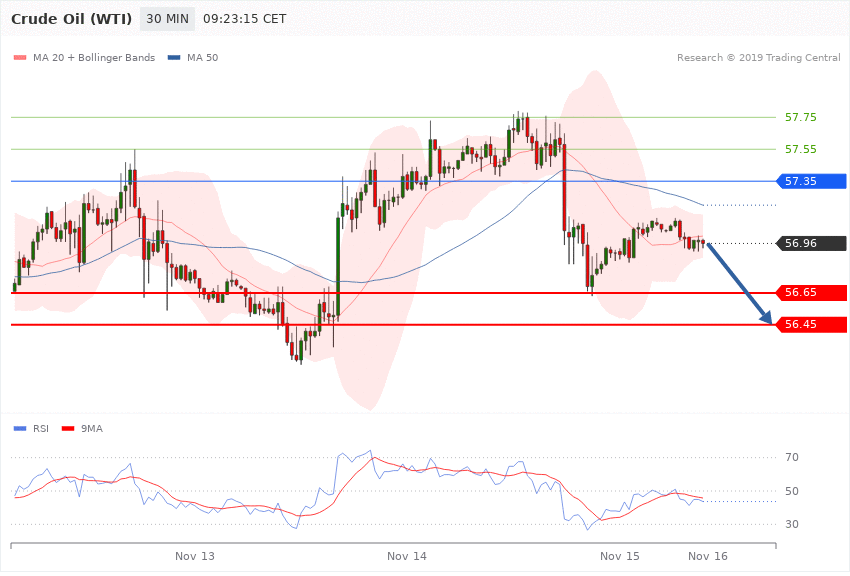This screenshot has width=850, height=576.
Task: Click the MA 20 + Bollinger Bands label
Action: pos(94,58)
